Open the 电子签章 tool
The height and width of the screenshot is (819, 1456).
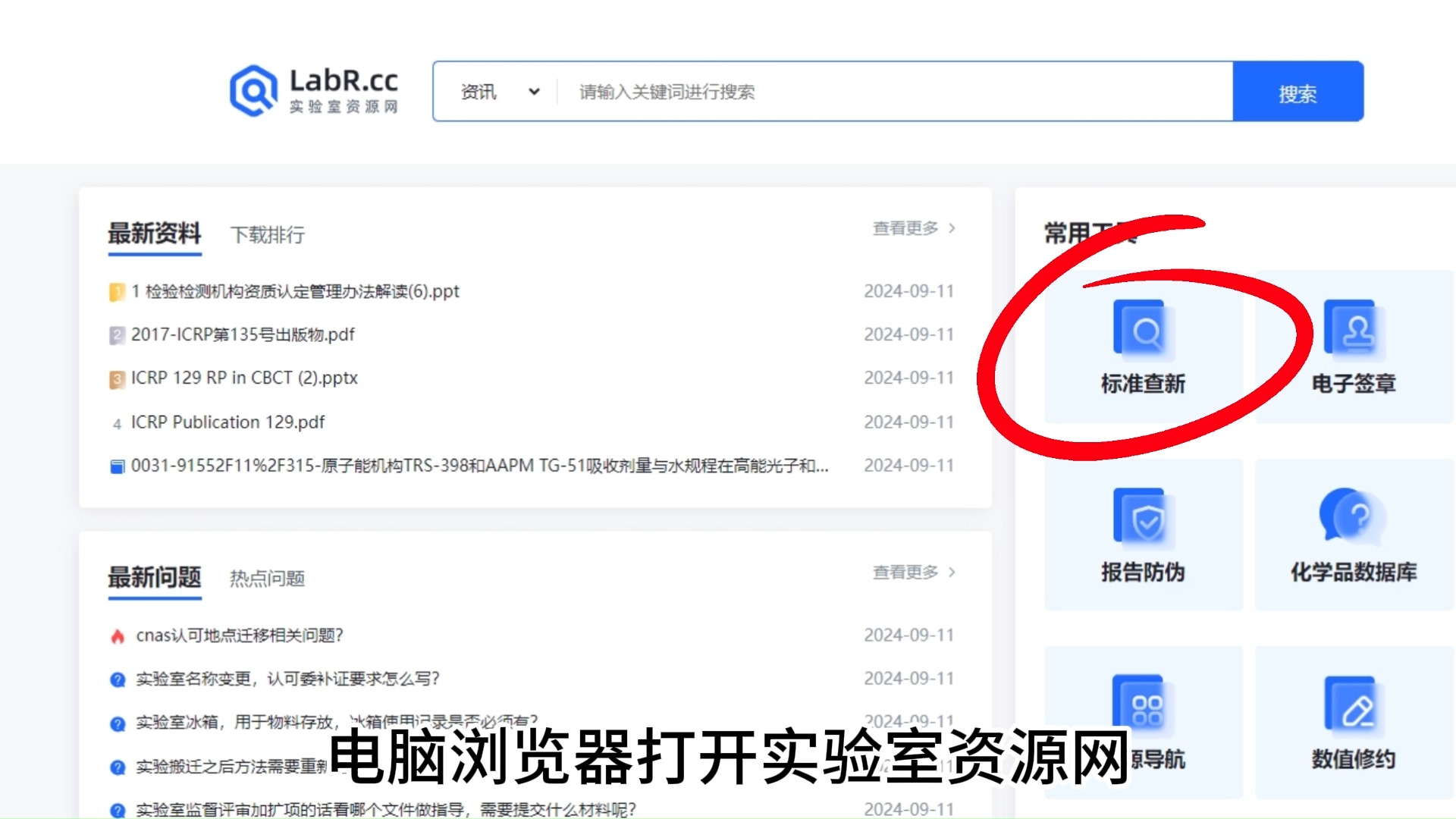click(x=1354, y=347)
